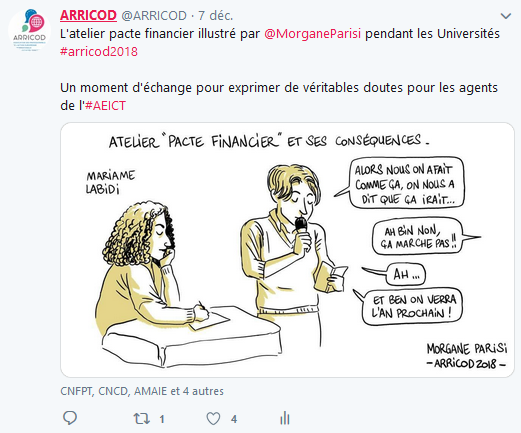The width and height of the screenshot is (521, 433).
Task: View the tagged CNCD account
Action: [x=113, y=391]
